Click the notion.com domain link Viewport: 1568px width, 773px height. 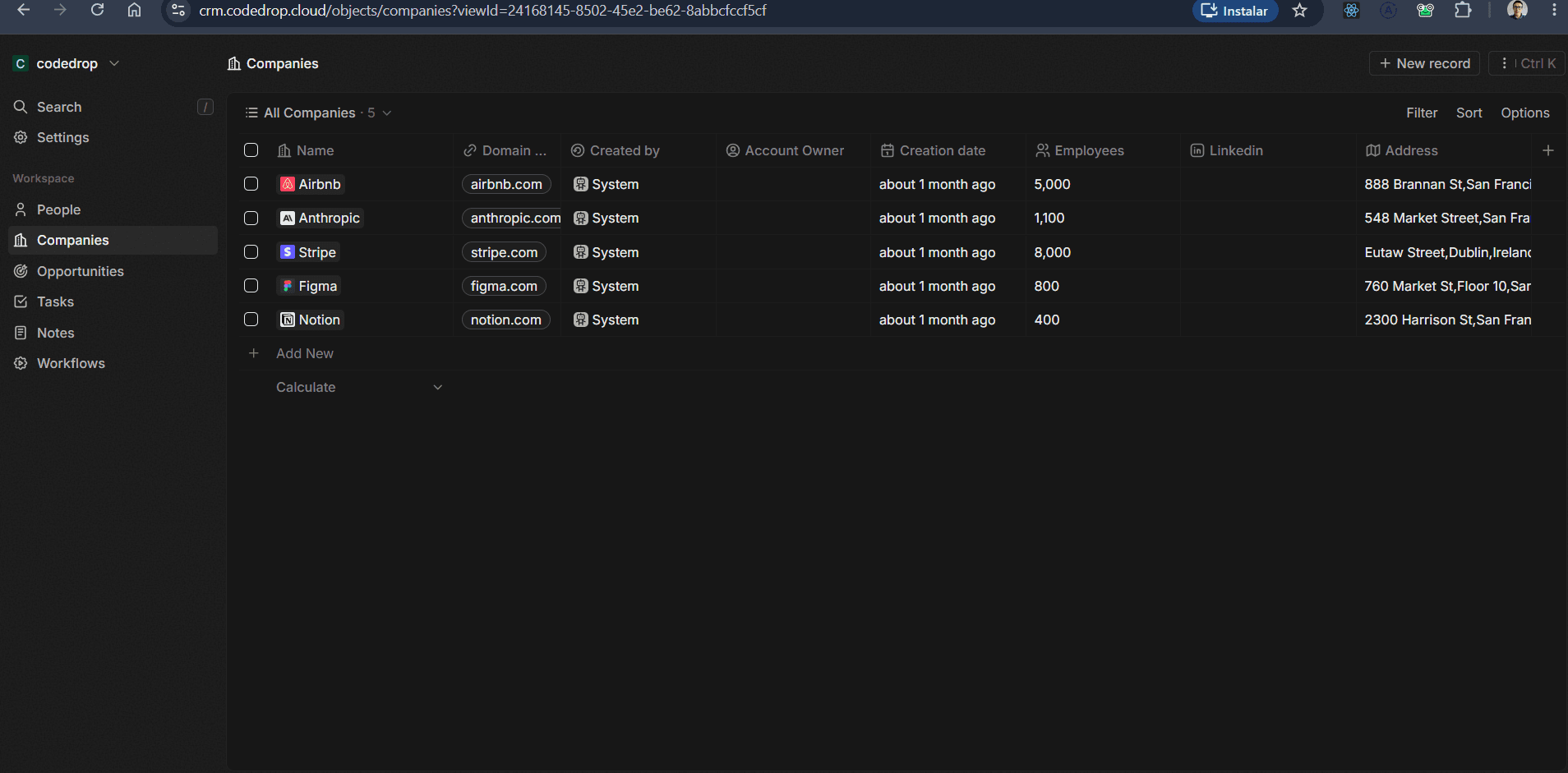click(506, 320)
